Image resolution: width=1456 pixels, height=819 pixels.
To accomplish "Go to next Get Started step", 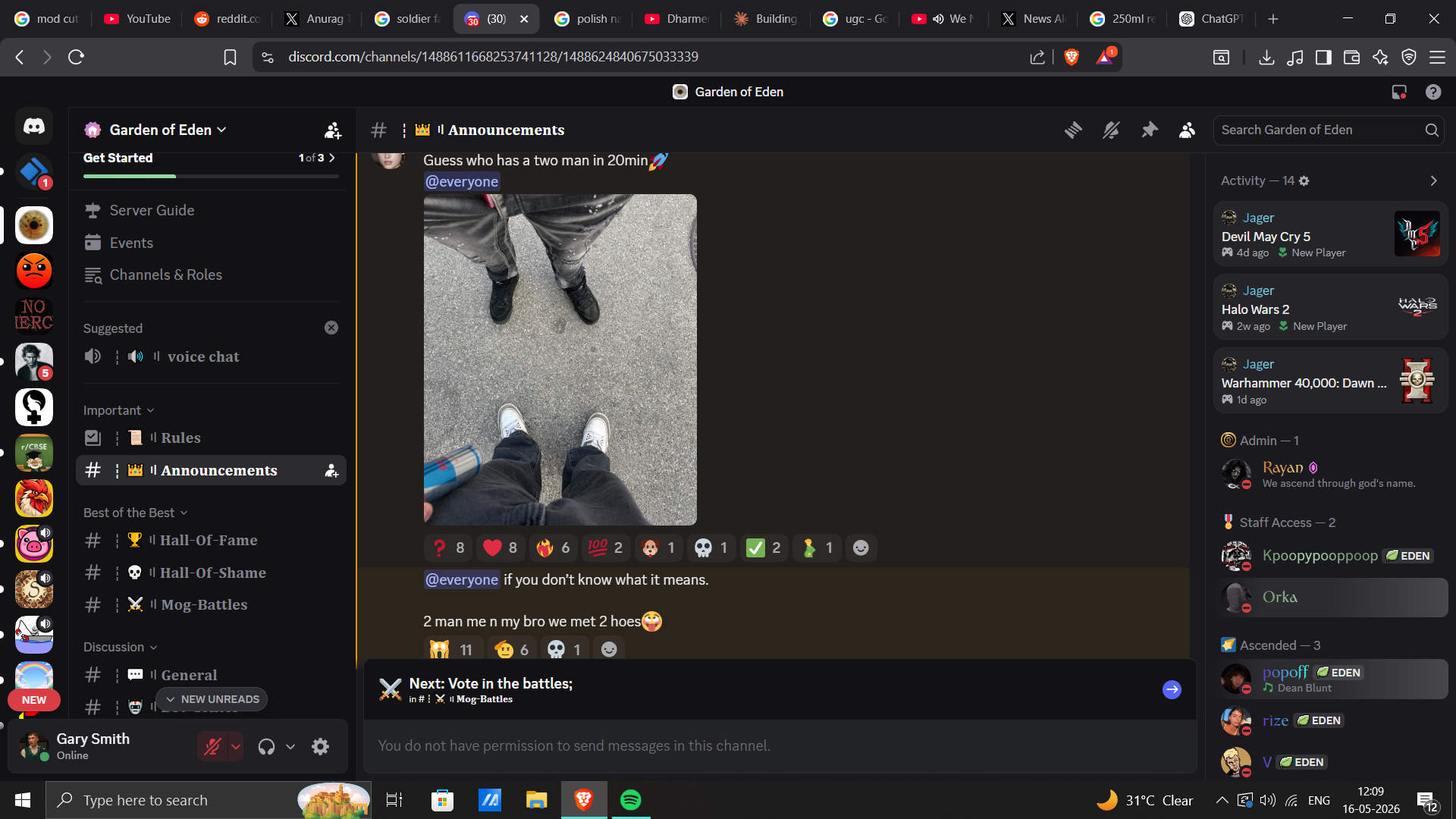I will click(x=332, y=158).
